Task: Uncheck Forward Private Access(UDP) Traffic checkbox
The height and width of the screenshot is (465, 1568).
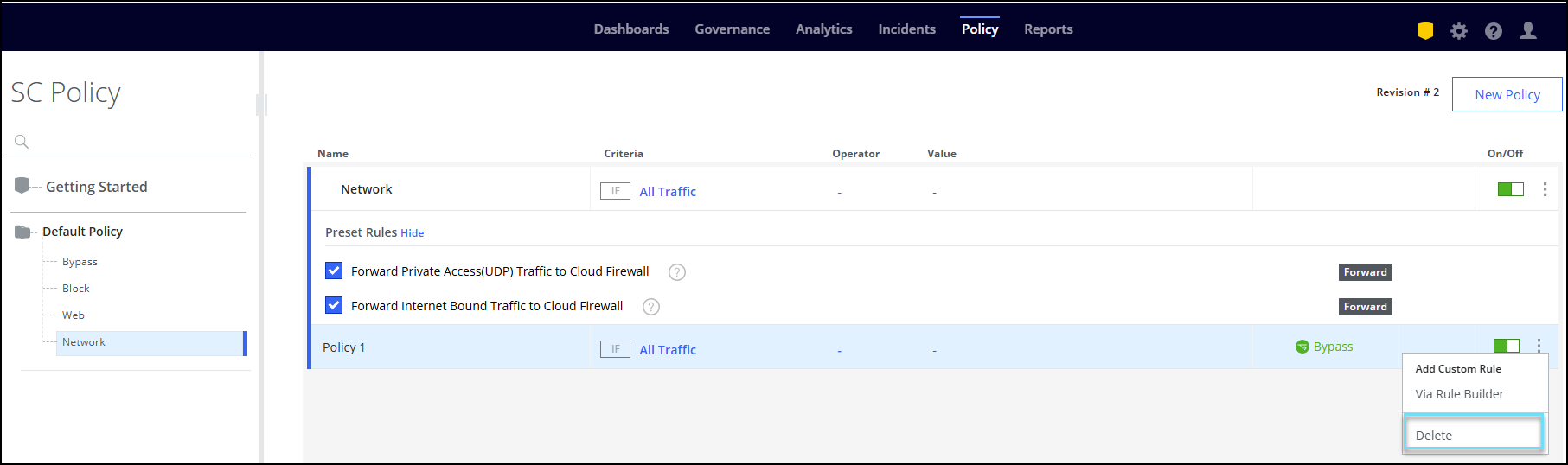Action: tap(334, 271)
